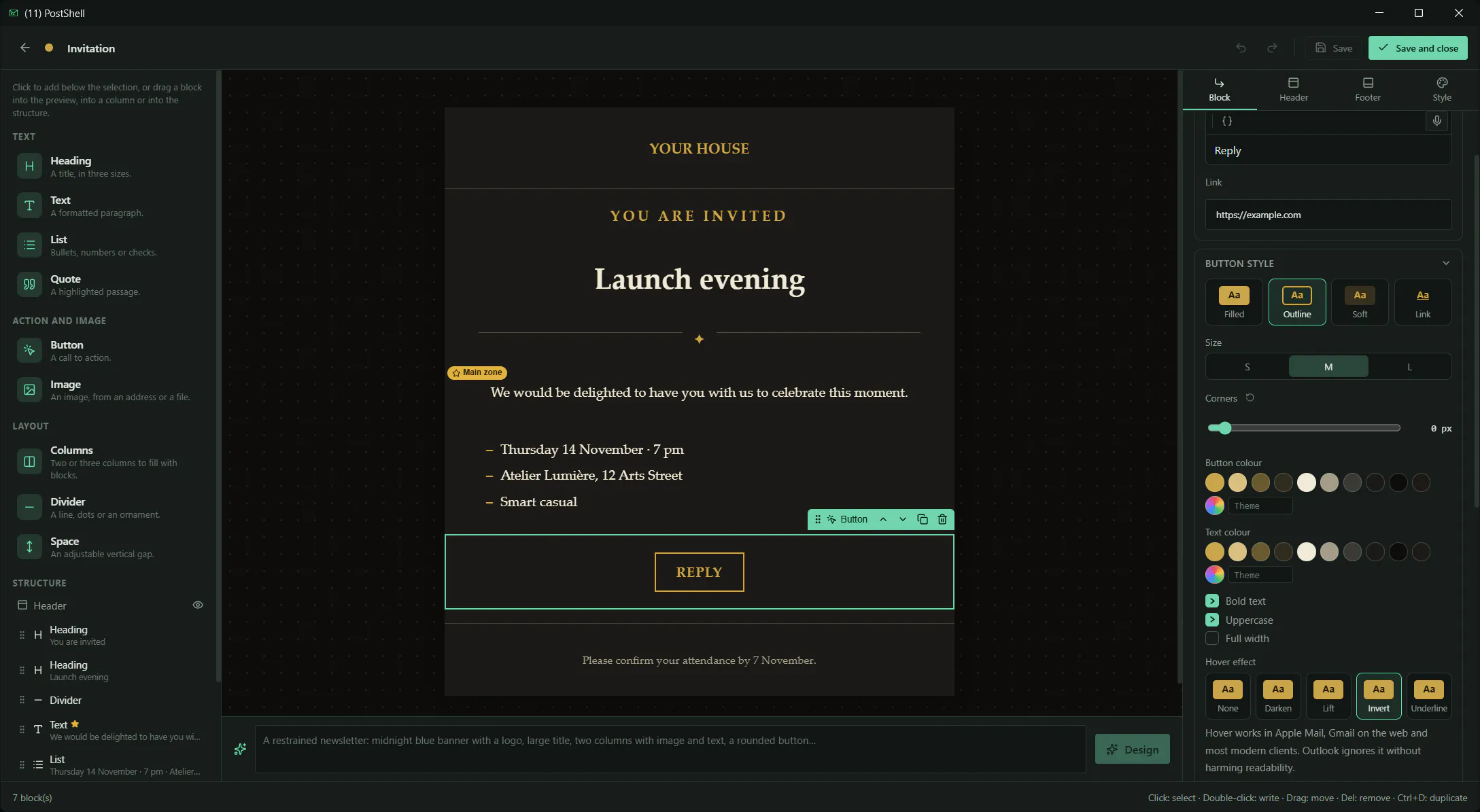Viewport: 1480px width, 812px height.
Task: Click the Link URL input field
Action: (1328, 215)
